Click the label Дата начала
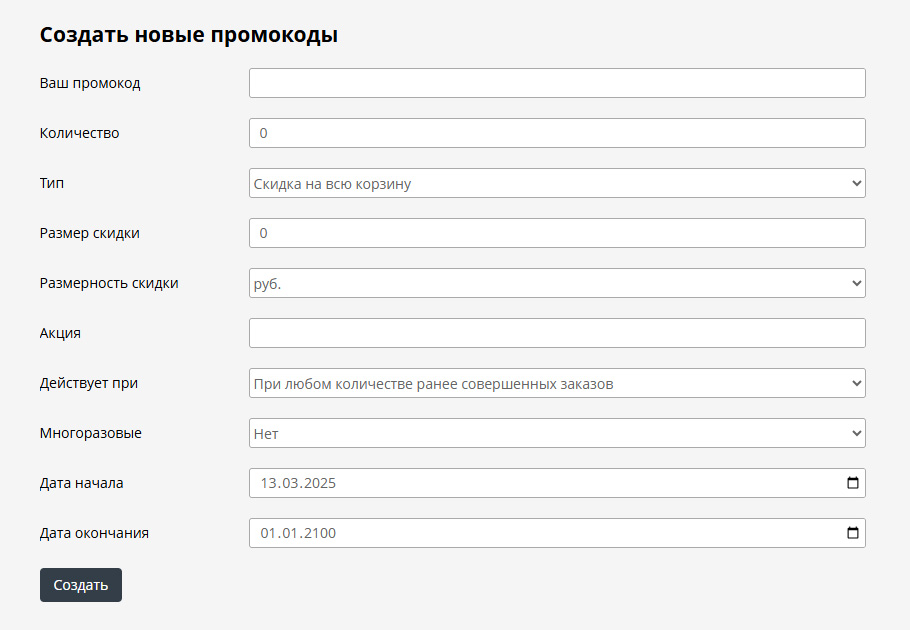This screenshot has width=910, height=630. (81, 483)
